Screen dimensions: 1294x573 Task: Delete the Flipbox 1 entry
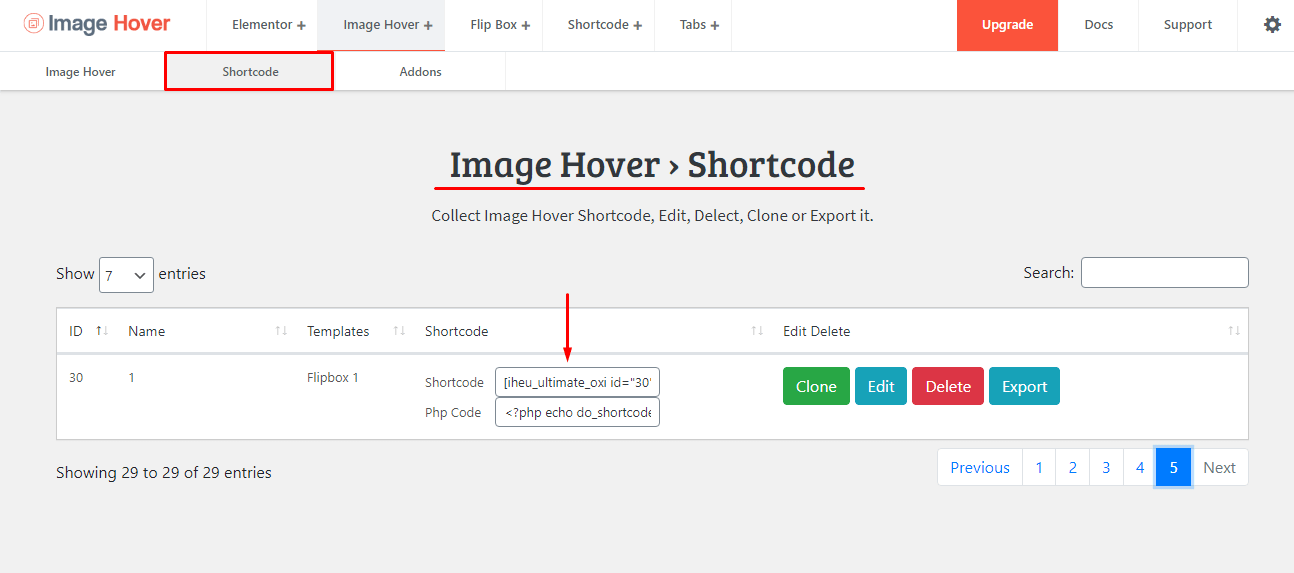pyautogui.click(x=948, y=386)
